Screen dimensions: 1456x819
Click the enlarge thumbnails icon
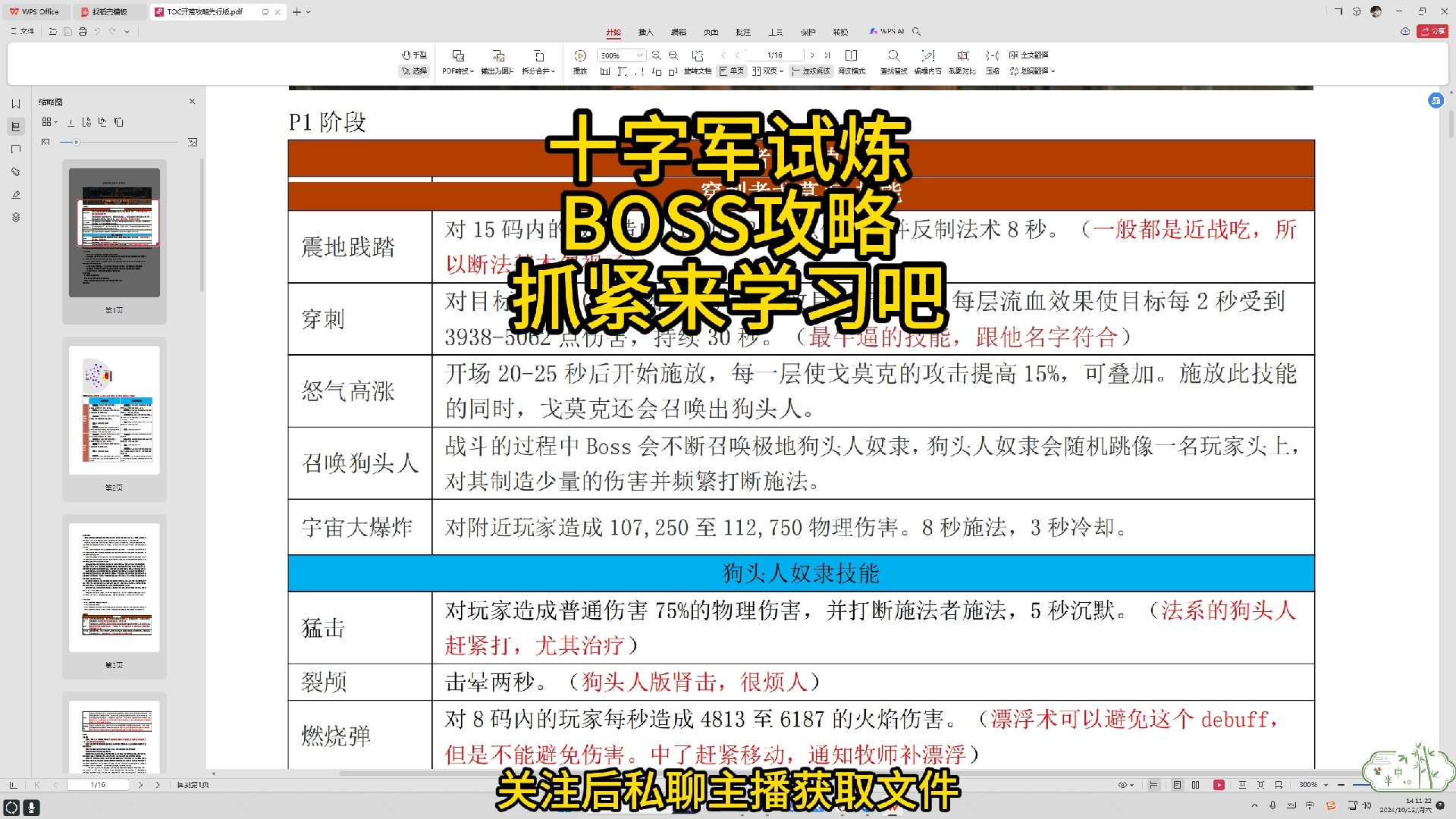click(193, 142)
